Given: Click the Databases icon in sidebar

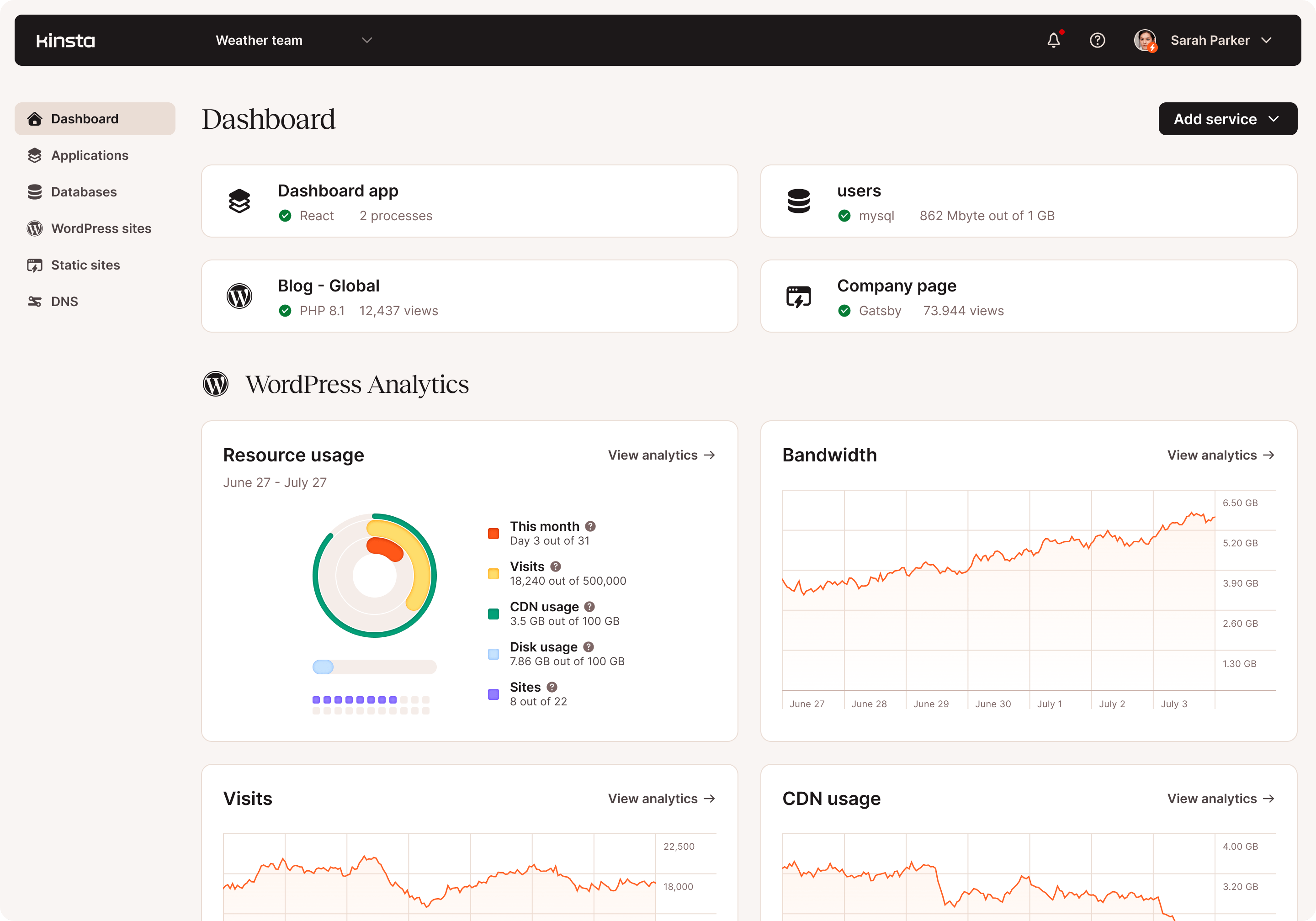Looking at the screenshot, I should pos(34,192).
